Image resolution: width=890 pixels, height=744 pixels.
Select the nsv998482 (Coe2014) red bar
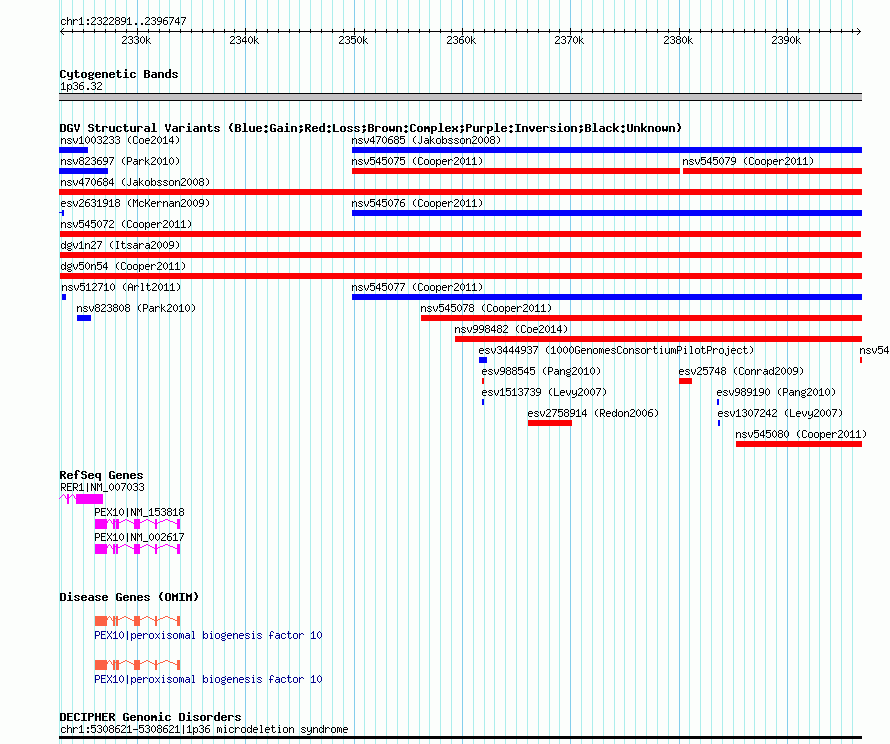[658, 339]
